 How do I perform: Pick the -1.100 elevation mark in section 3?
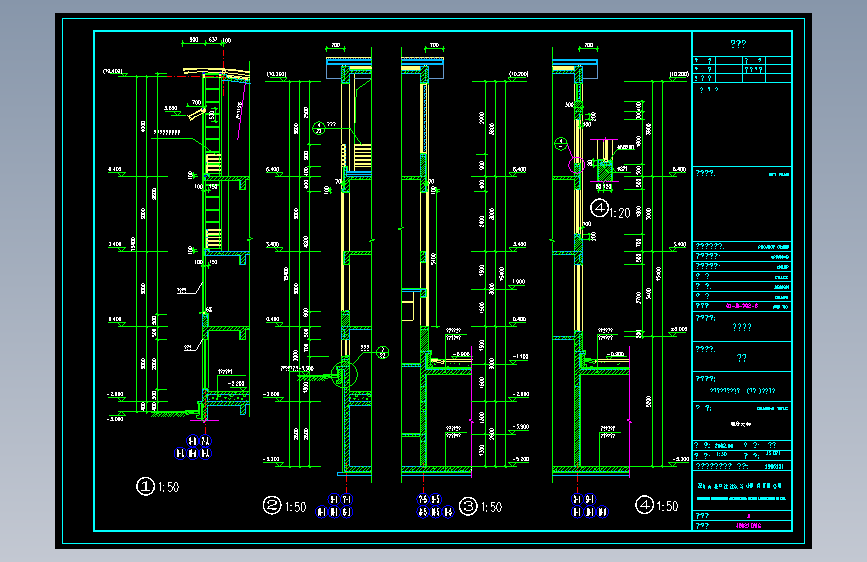(520, 357)
